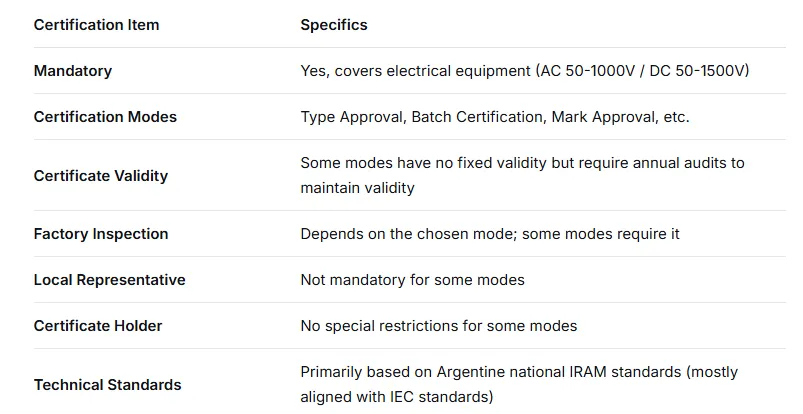Viewport: 803px width, 414px height.
Task: Click the "Mark Approval" text
Action: 603,117
